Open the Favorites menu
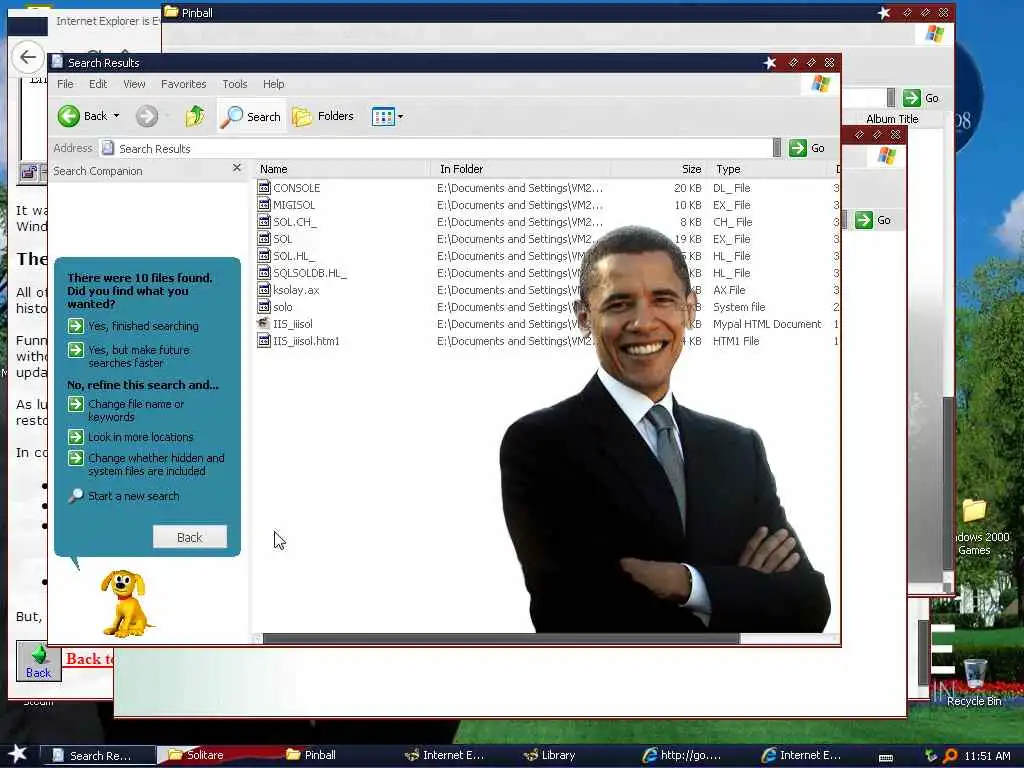Viewport: 1024px width, 768px height. (184, 84)
